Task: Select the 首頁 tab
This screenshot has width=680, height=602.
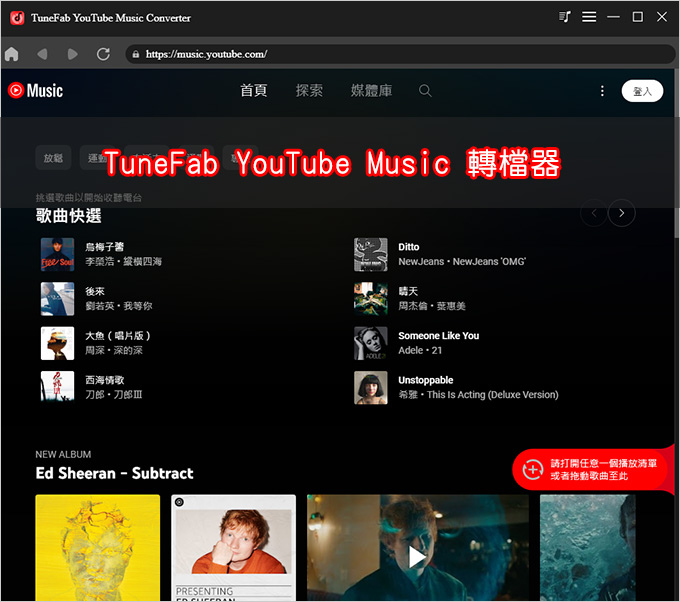Action: click(254, 91)
